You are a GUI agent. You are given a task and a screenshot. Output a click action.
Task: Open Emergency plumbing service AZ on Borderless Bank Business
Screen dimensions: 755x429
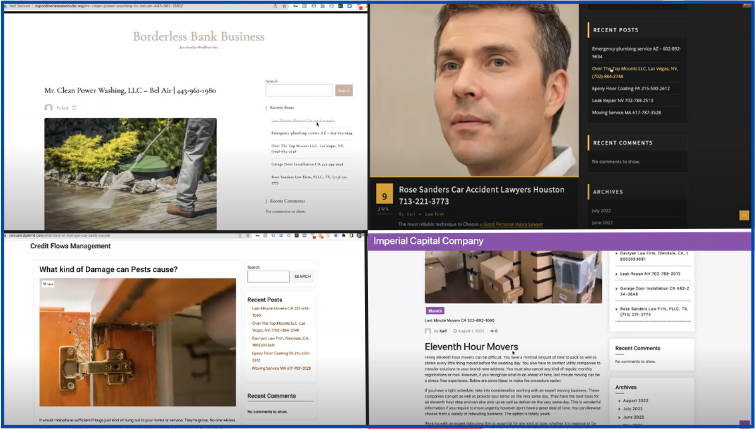[x=312, y=133]
